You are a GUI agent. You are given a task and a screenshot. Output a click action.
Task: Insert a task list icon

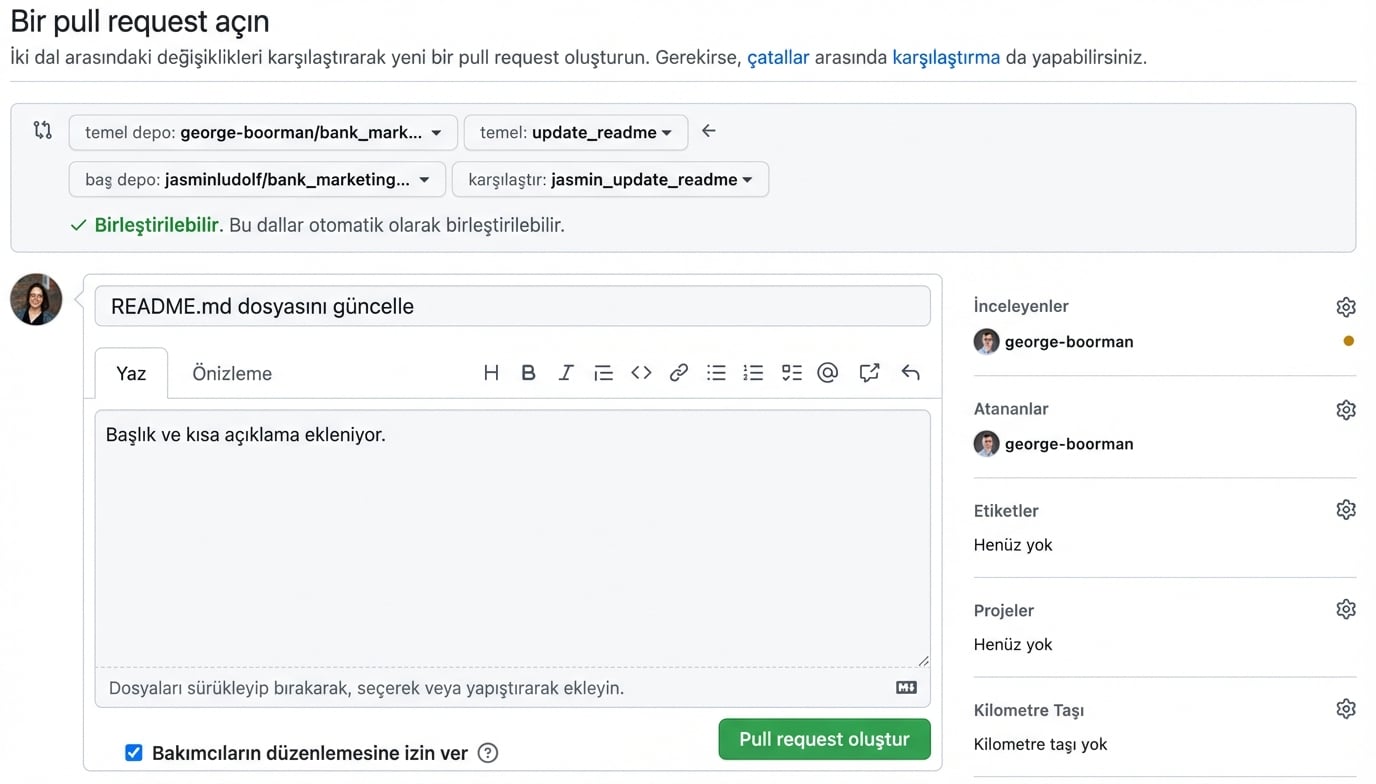pos(791,372)
